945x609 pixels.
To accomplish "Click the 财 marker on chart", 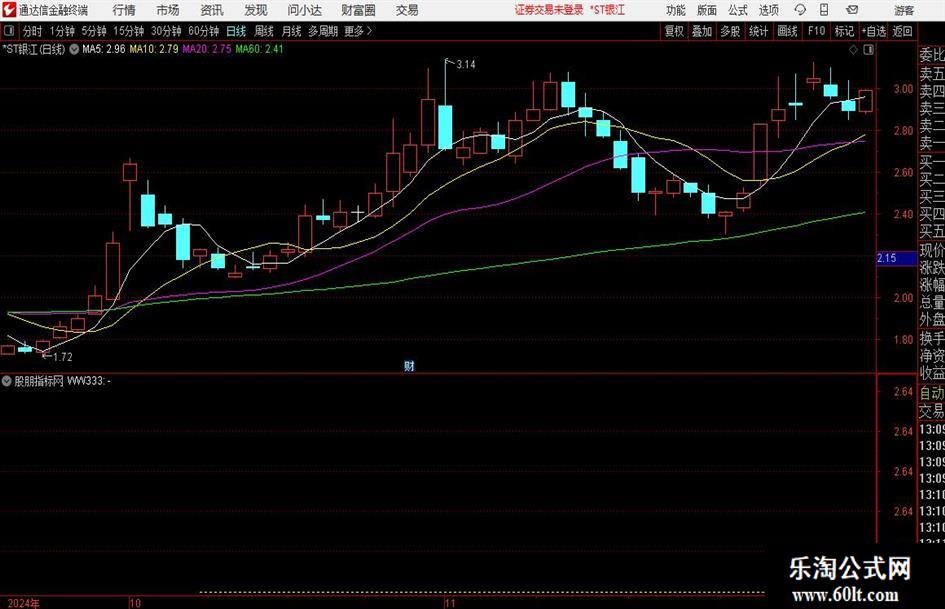I will [x=409, y=366].
